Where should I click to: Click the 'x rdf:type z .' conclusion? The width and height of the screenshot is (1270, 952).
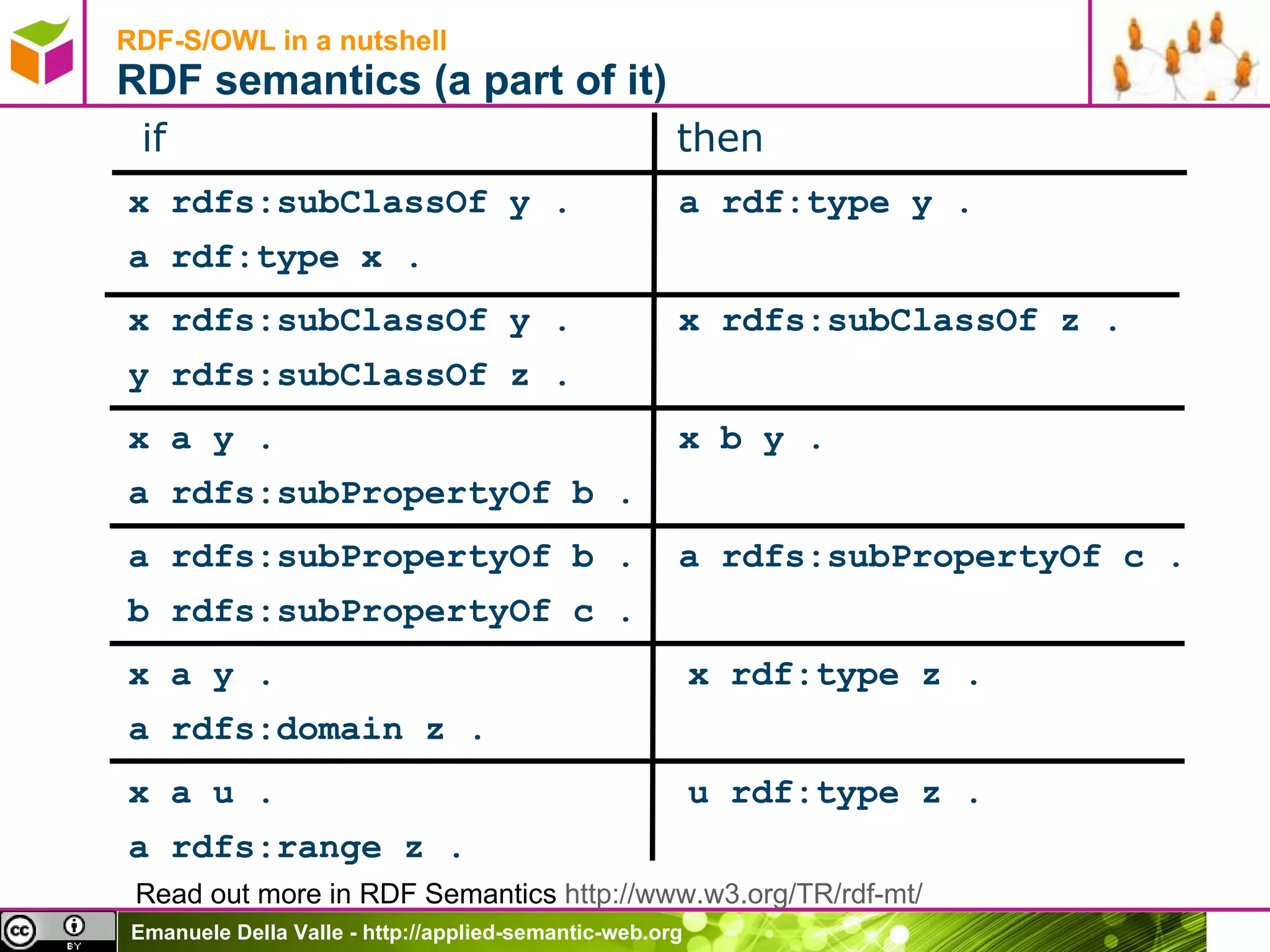(x=833, y=675)
